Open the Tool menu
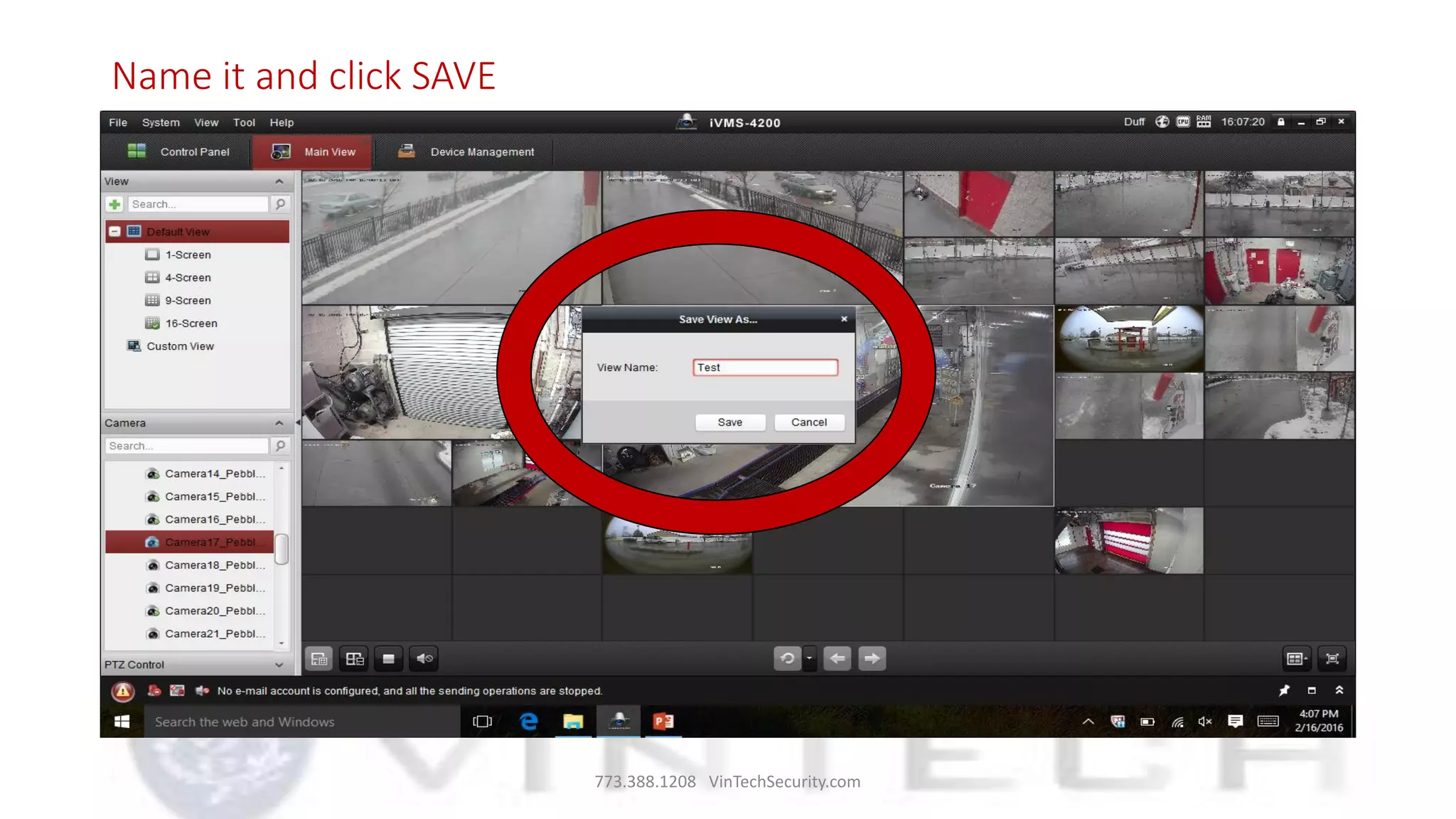 (244, 122)
